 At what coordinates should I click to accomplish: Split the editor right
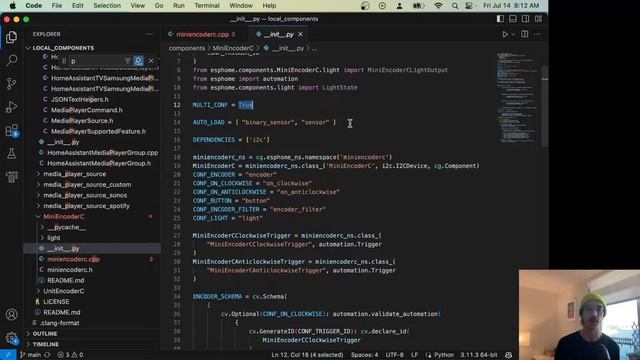pyautogui.click(x=524, y=35)
